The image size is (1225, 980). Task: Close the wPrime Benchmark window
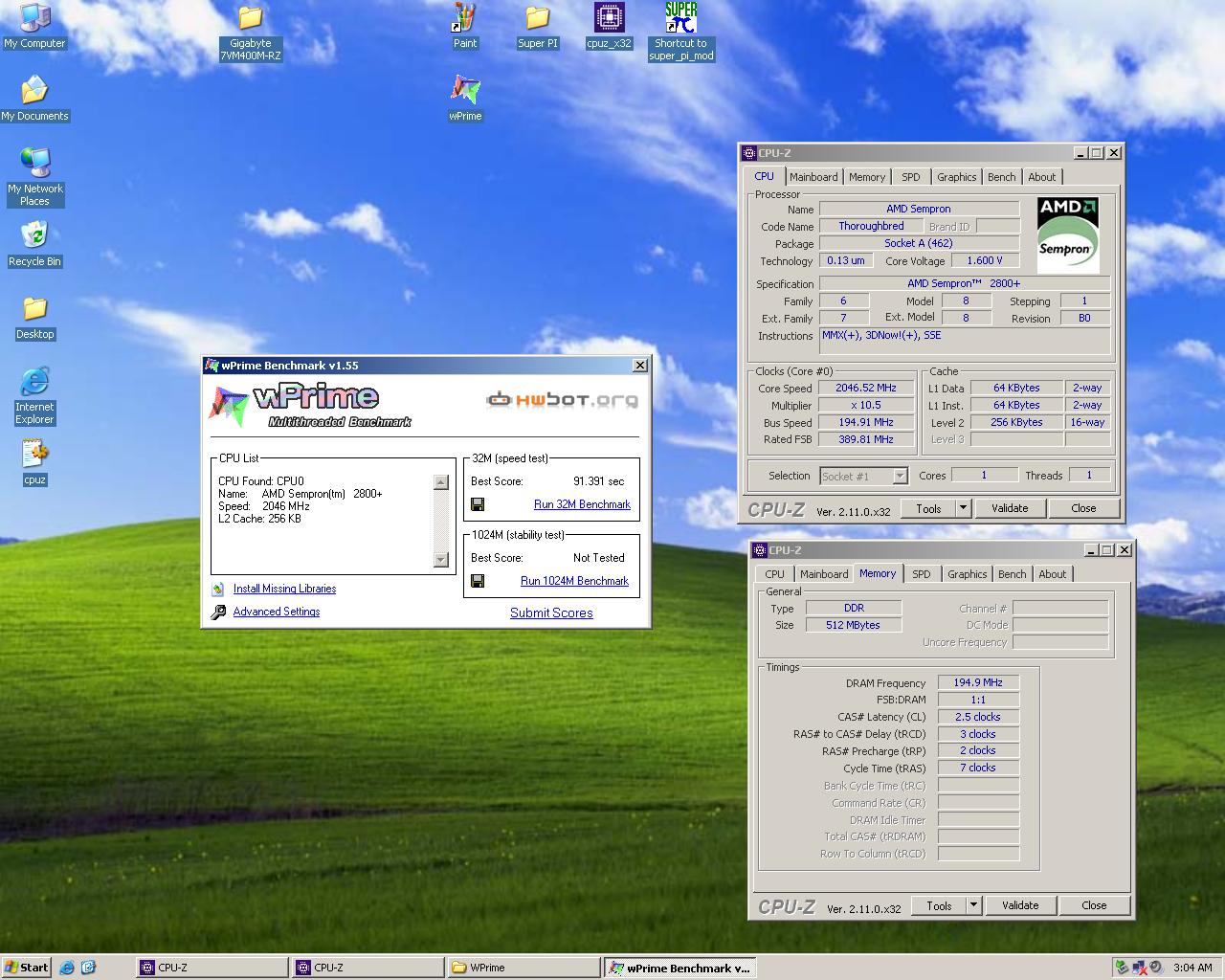pos(640,365)
